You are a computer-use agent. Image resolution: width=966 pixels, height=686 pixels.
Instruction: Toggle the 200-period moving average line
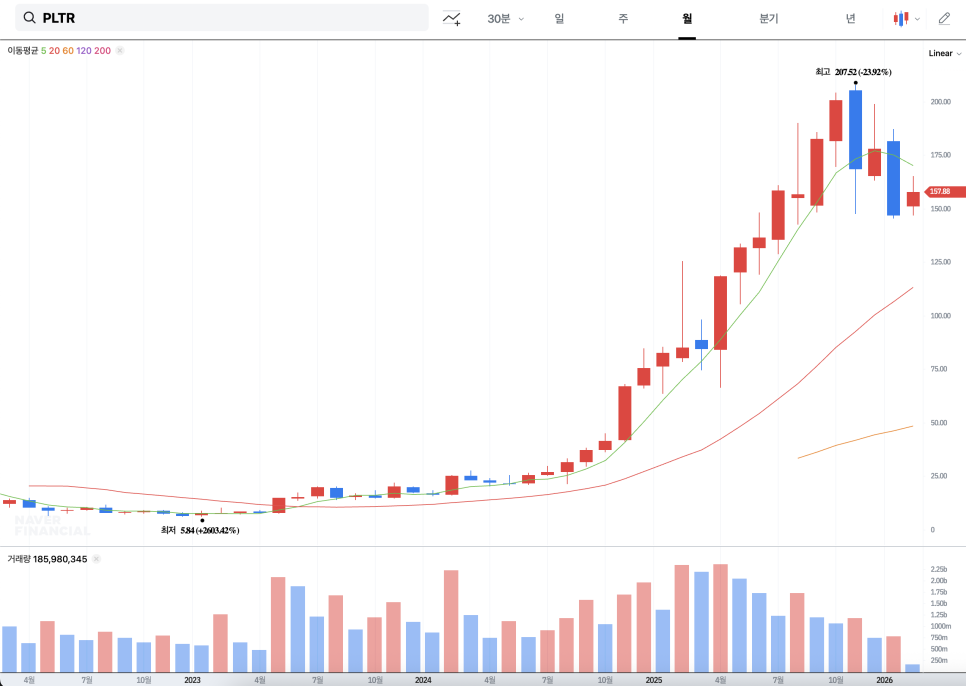tap(103, 50)
